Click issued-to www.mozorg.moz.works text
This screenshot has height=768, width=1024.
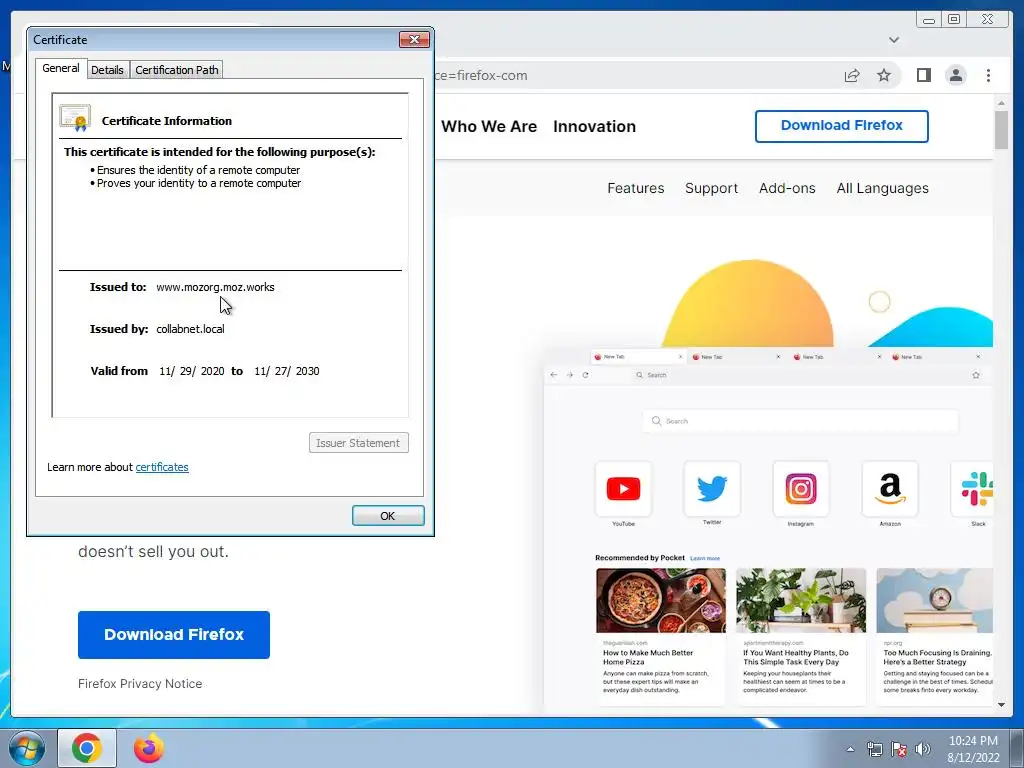[x=215, y=287]
